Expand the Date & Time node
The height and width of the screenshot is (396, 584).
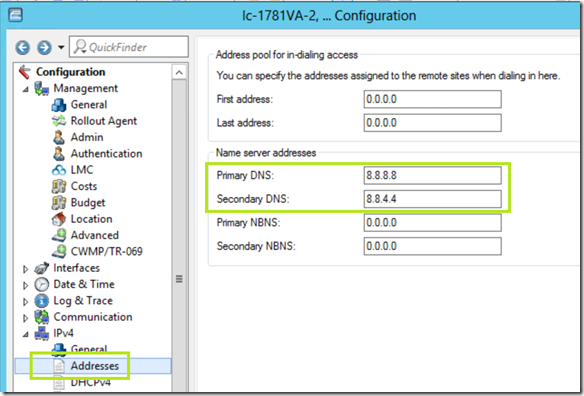coord(25,285)
